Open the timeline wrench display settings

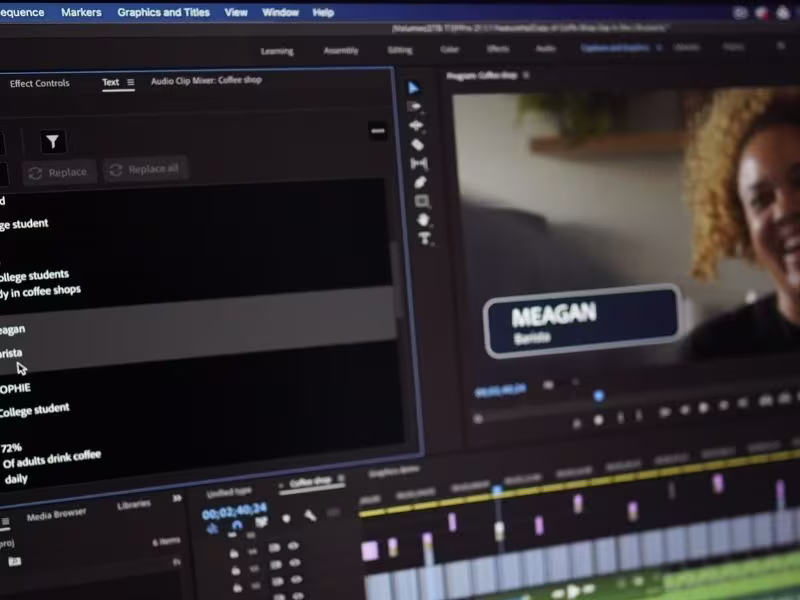310,516
